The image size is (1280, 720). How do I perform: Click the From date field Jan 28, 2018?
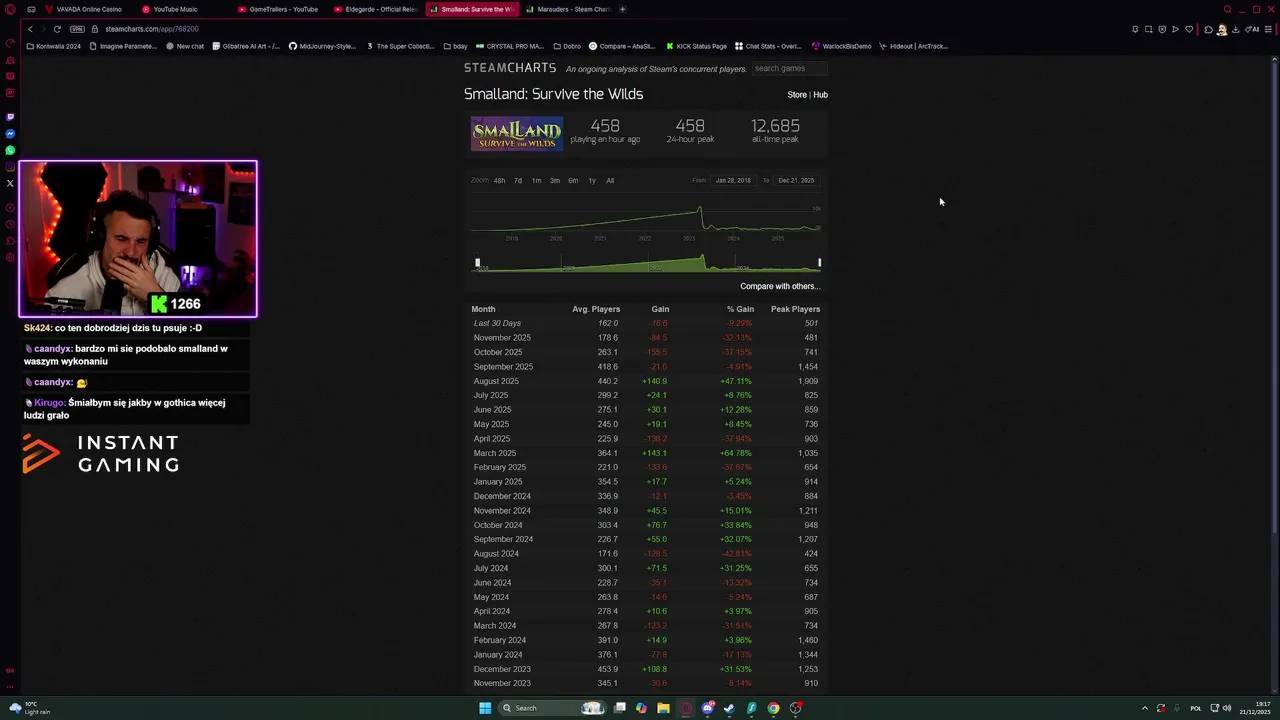point(733,181)
